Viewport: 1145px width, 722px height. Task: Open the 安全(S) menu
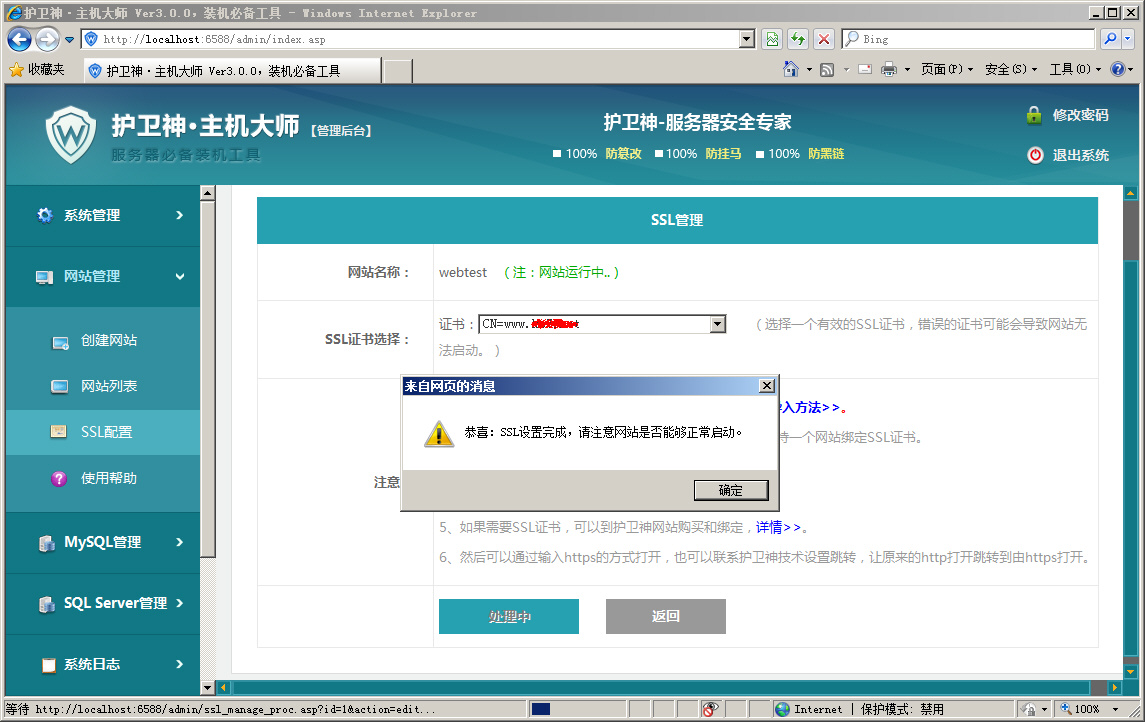(1004, 70)
